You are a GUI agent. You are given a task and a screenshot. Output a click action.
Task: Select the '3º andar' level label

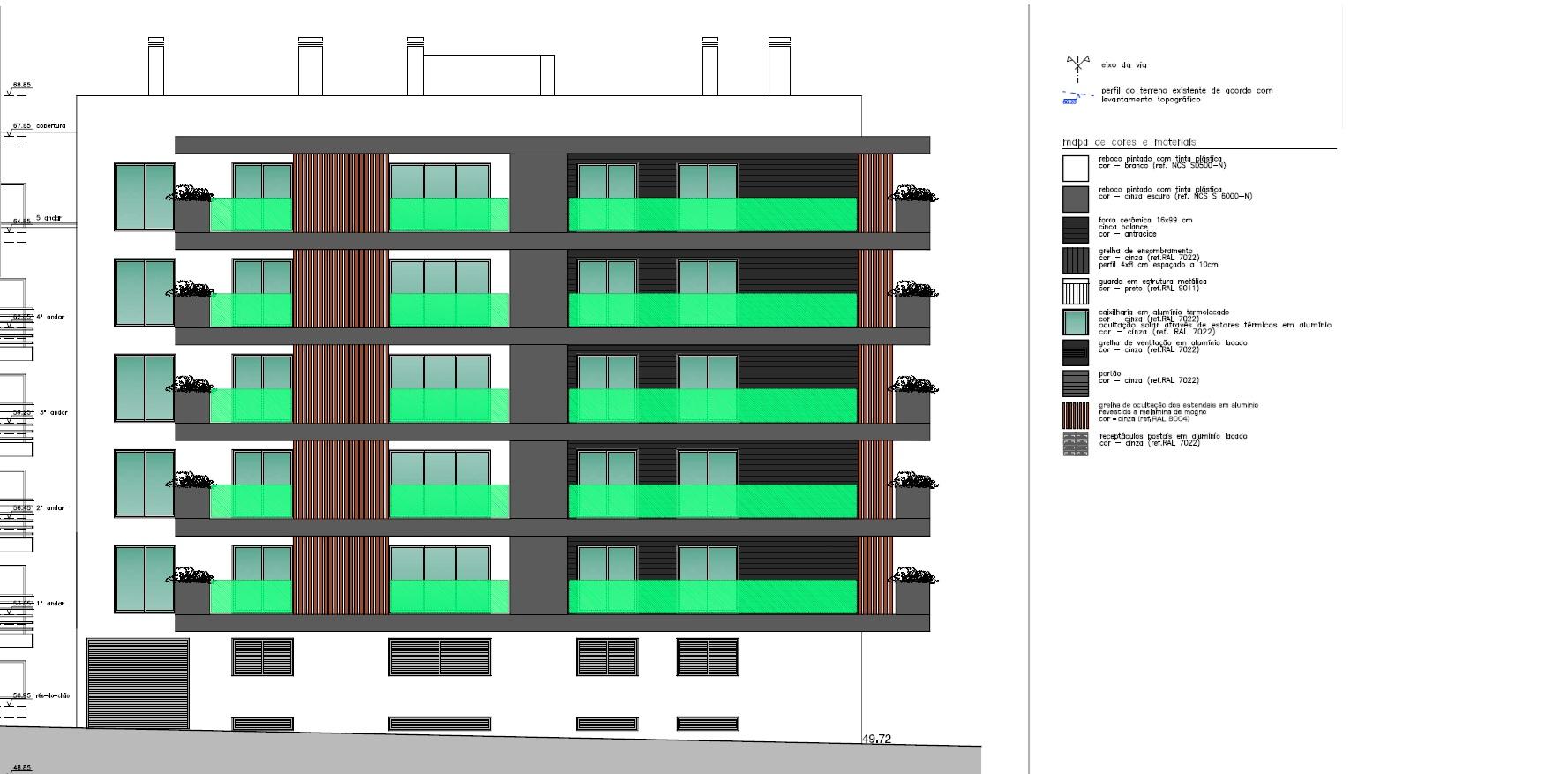tap(52, 412)
